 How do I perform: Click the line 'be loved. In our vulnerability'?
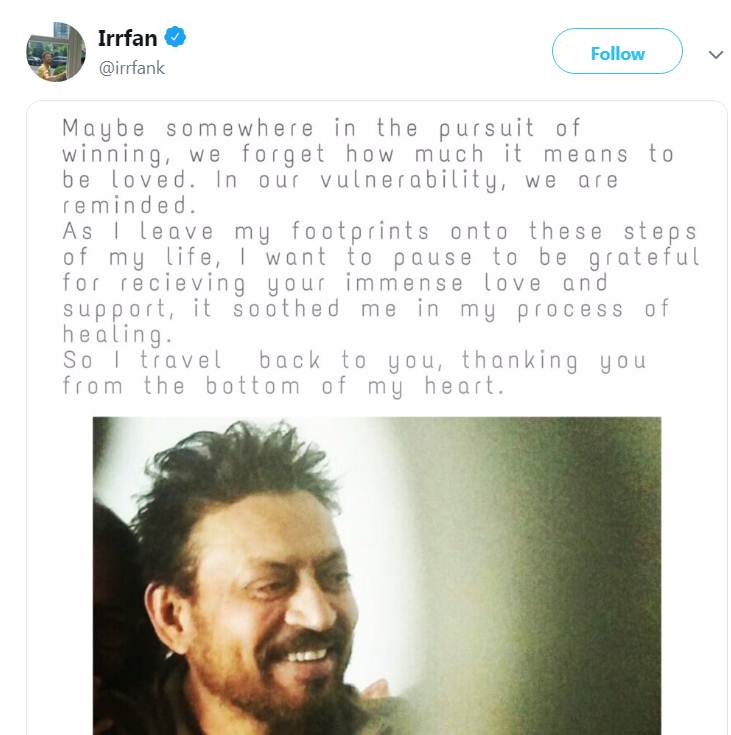340,180
